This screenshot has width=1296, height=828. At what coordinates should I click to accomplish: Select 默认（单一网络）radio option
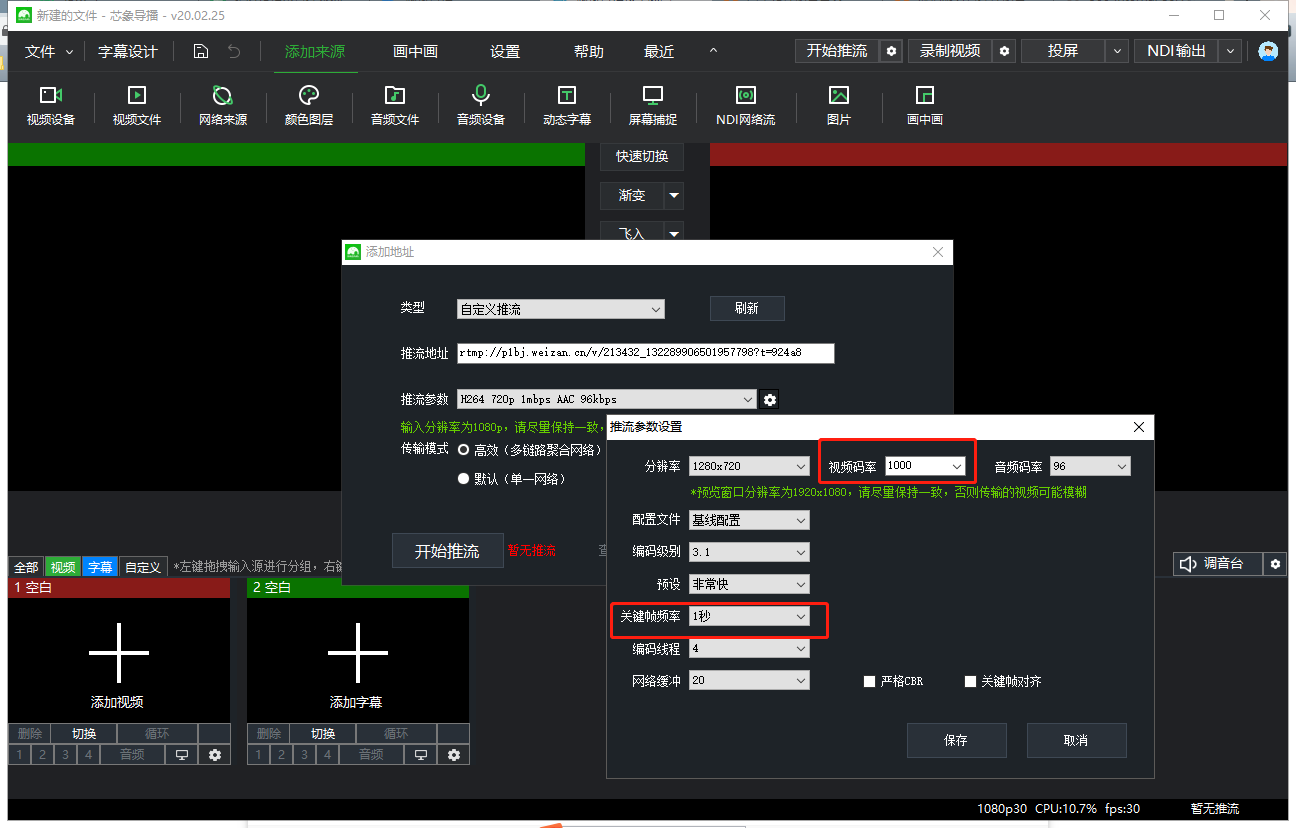tap(463, 479)
